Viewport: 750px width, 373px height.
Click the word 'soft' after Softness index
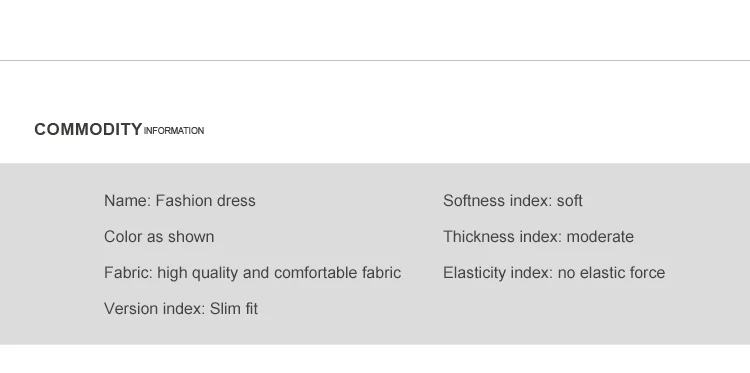point(570,201)
